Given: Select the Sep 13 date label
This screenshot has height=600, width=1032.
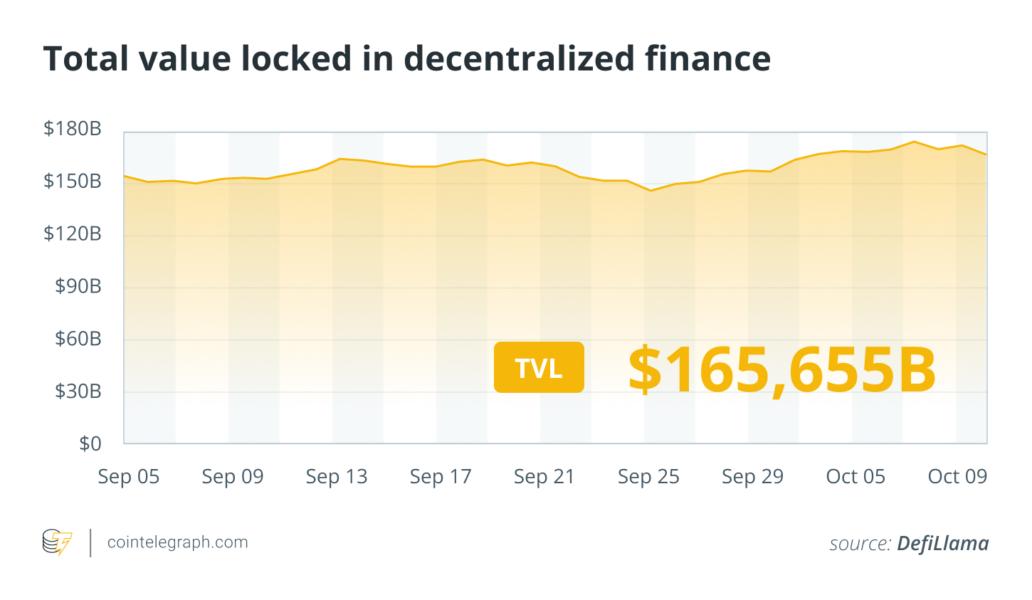Looking at the screenshot, I should (336, 477).
